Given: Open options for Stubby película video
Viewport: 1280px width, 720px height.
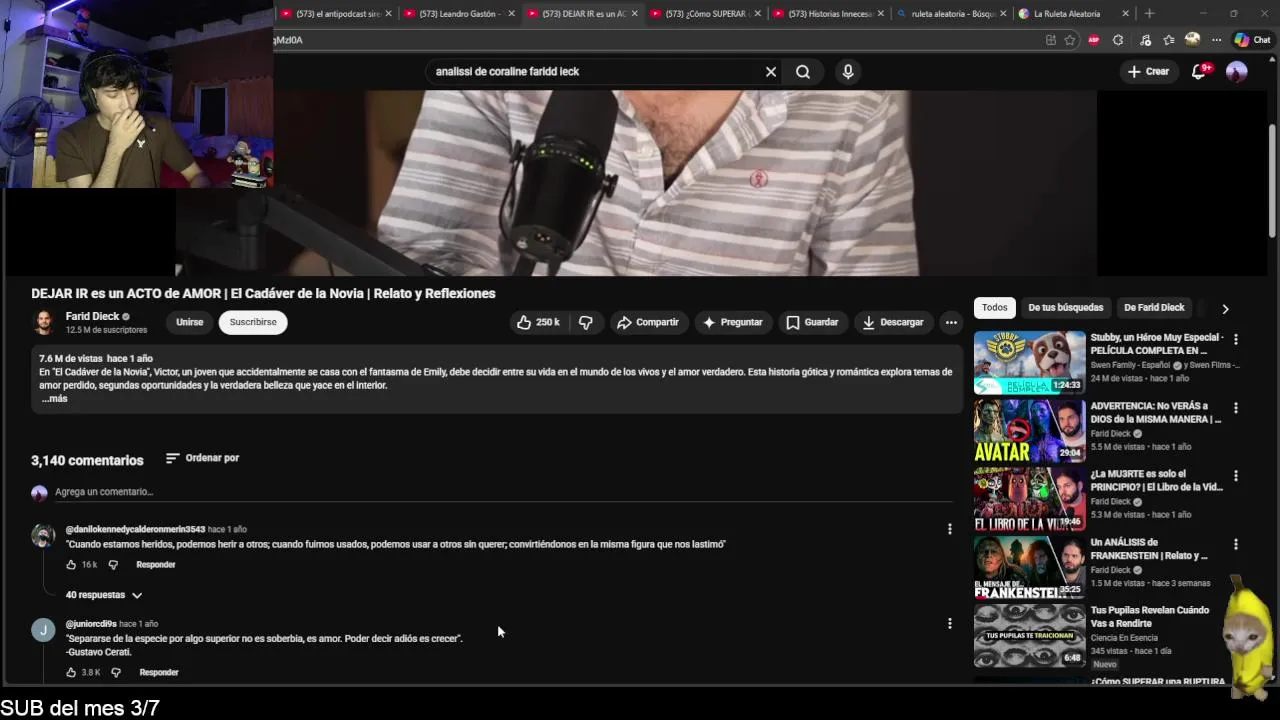Looking at the screenshot, I should tap(1236, 339).
